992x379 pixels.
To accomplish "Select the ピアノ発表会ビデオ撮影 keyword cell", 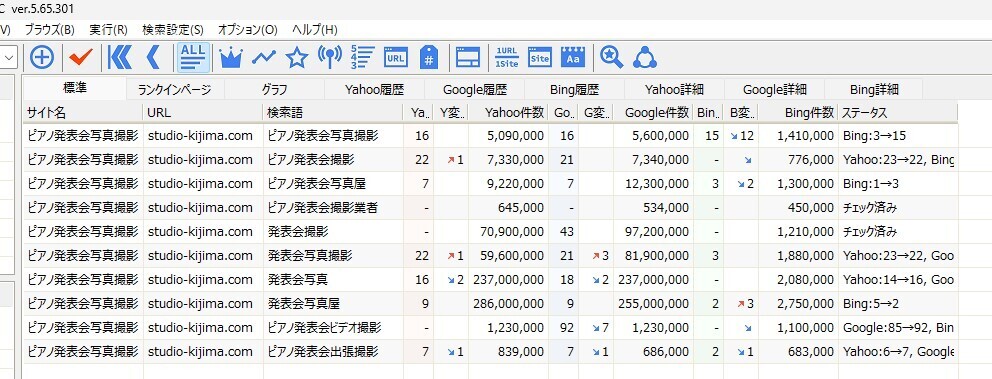I will point(333,328).
